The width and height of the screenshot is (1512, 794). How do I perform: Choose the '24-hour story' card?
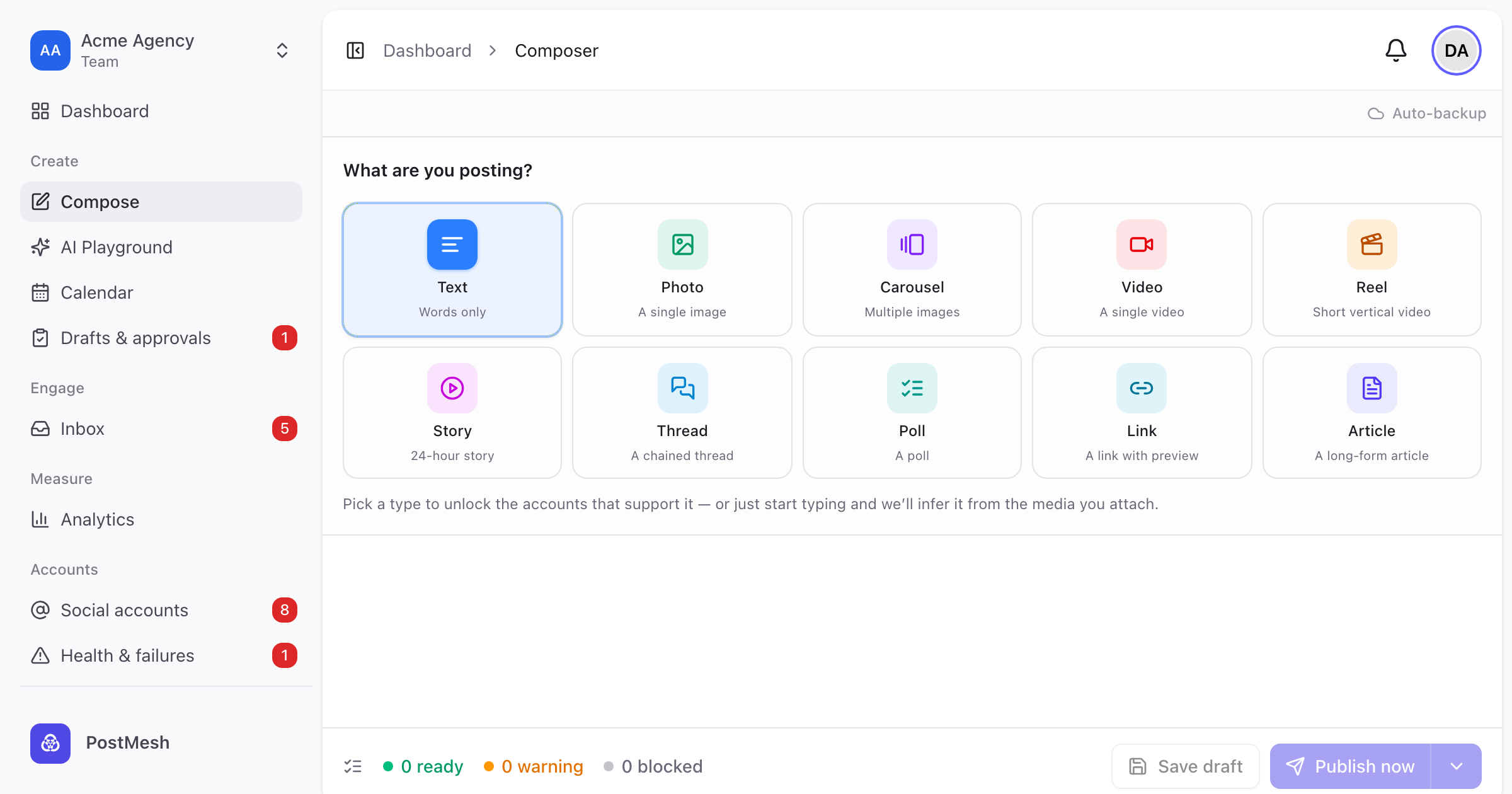tap(452, 413)
